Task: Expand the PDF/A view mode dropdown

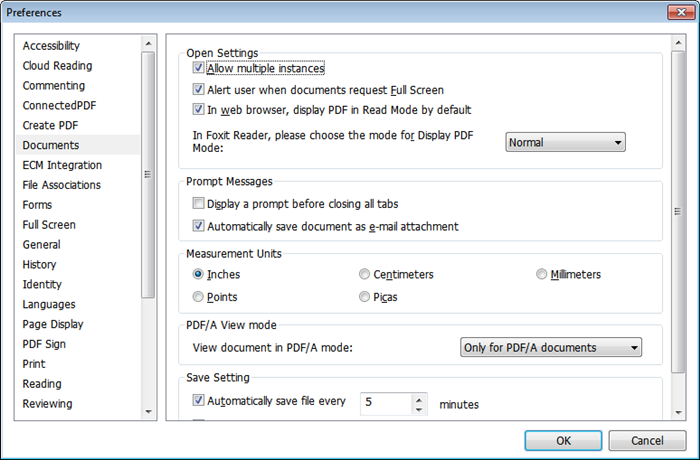Action: tap(550, 348)
